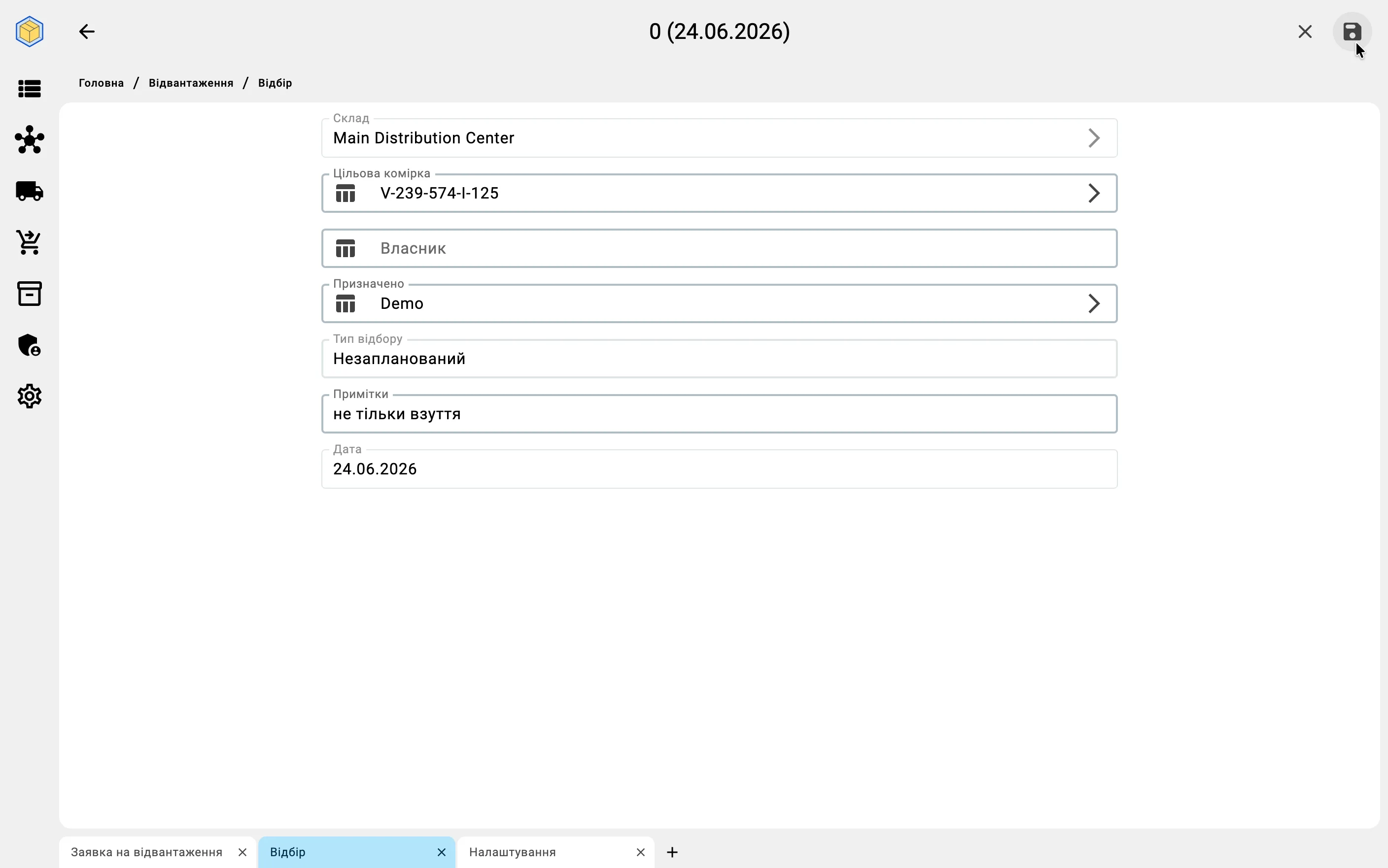Click the Дата field 24.06.2026

point(719,469)
